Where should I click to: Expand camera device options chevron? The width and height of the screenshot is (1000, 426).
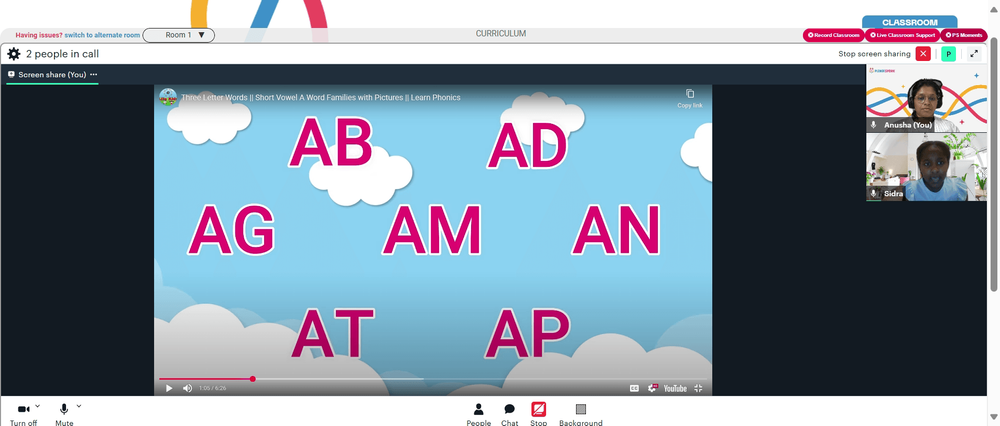click(38, 406)
